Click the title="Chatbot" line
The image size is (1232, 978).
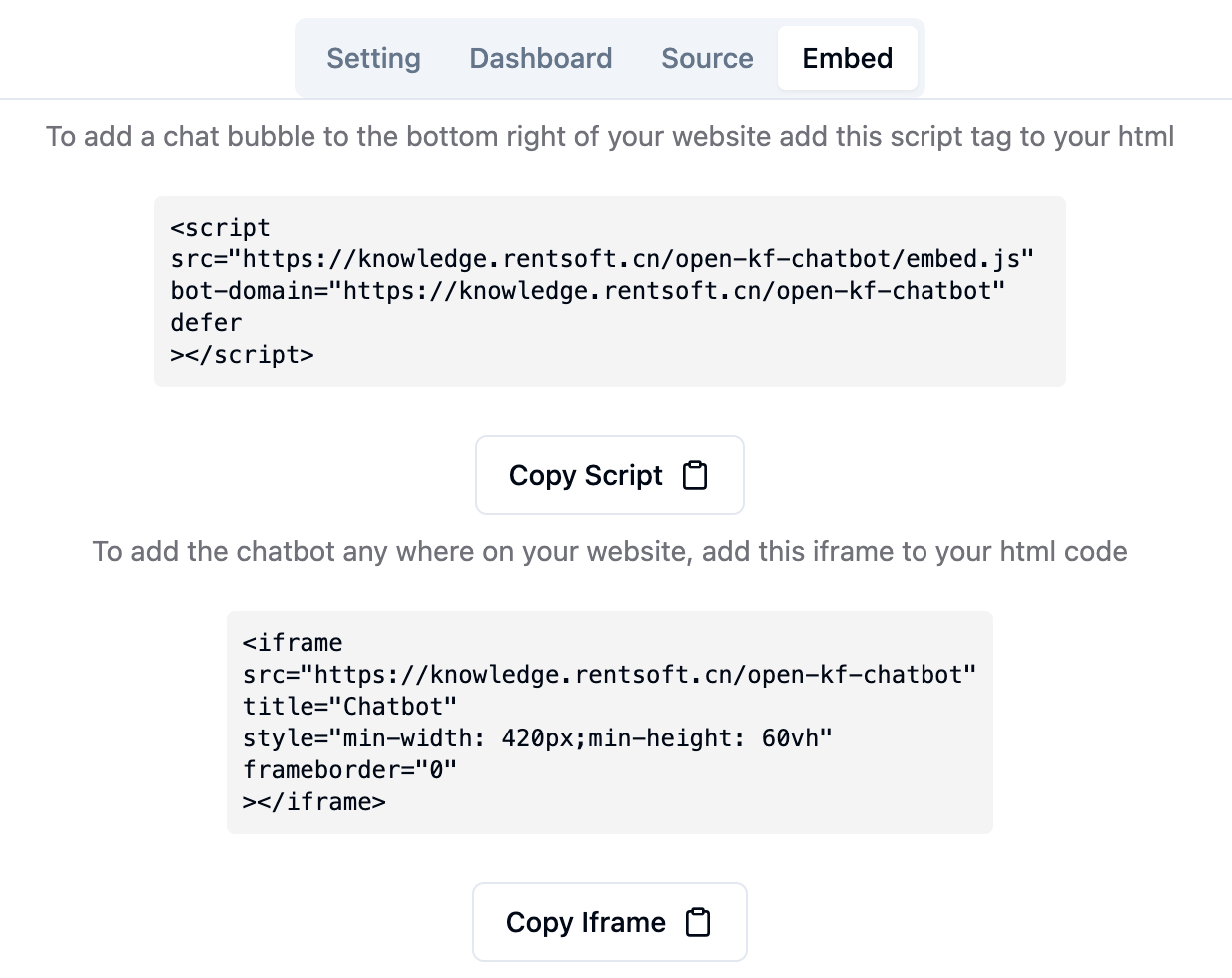(x=349, y=707)
